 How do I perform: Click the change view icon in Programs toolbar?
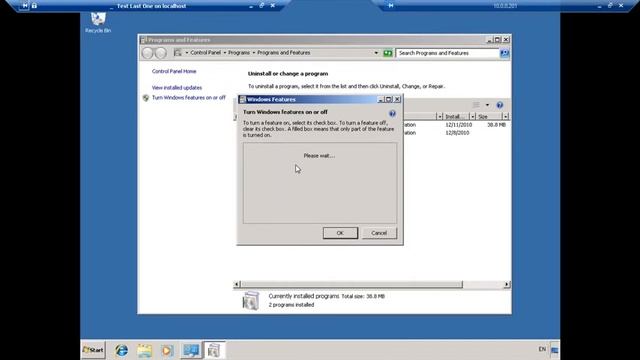coord(476,105)
